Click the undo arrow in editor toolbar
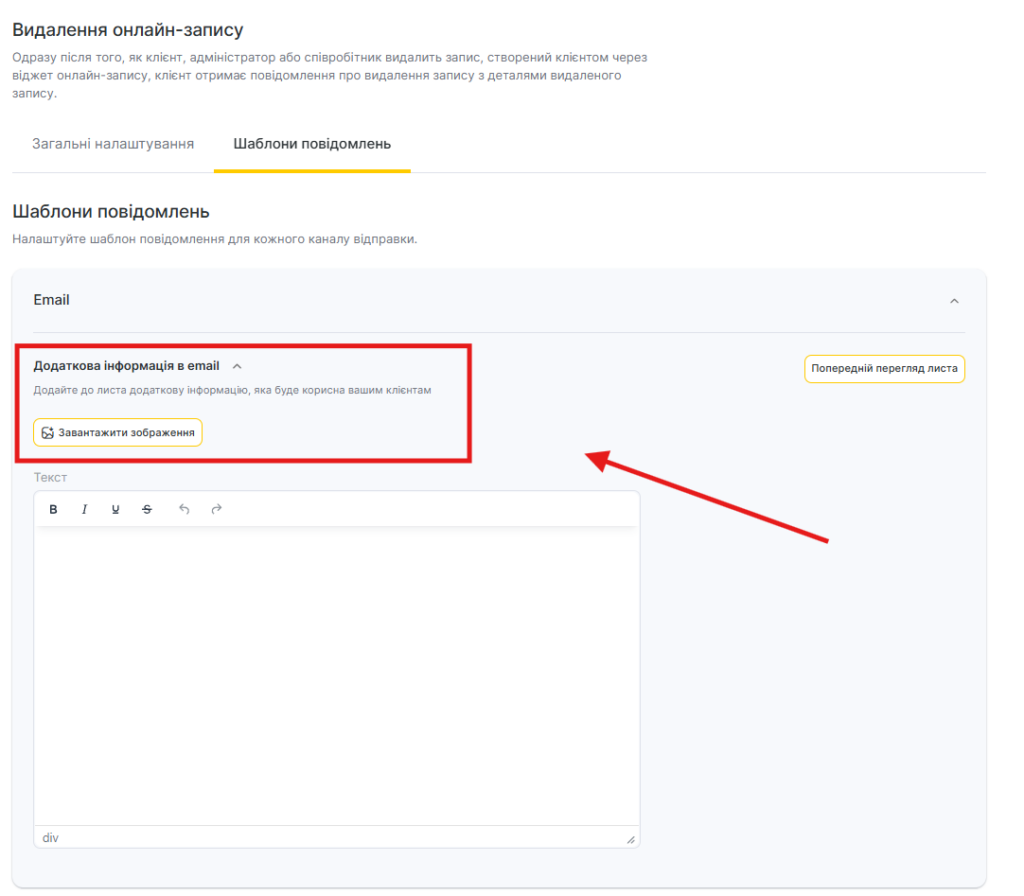Viewport: 1024px width, 896px height. click(184, 510)
